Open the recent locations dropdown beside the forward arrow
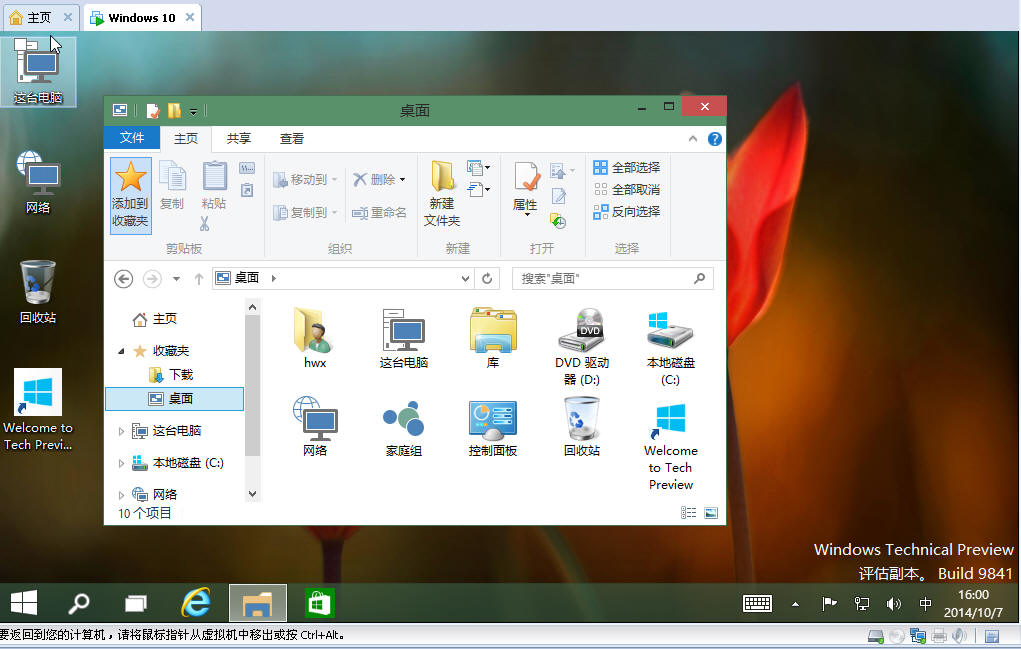 tap(176, 279)
